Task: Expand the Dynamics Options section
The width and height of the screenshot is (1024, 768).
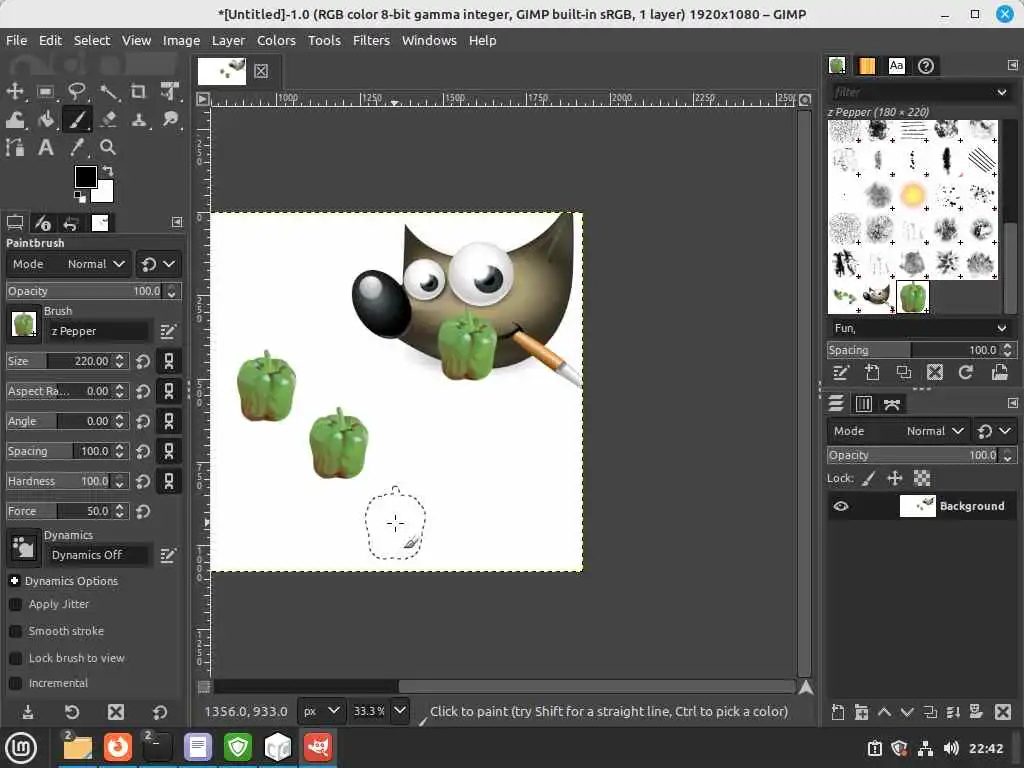Action: [x=14, y=581]
